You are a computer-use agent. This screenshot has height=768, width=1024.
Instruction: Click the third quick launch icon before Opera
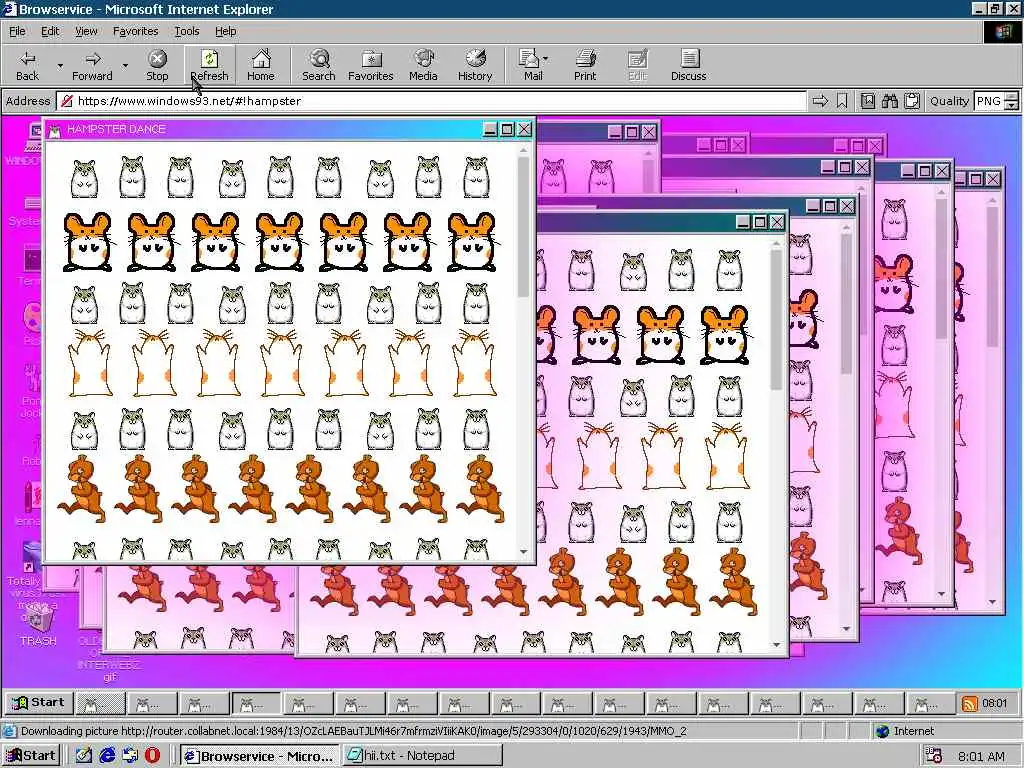point(130,756)
